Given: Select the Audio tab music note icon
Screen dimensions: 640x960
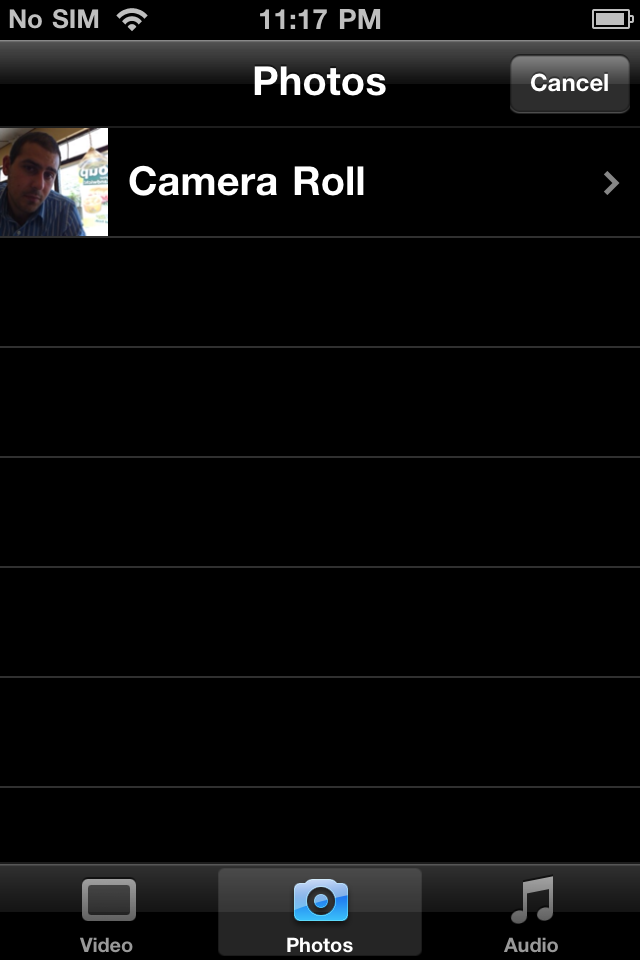Looking at the screenshot, I should click(531, 899).
